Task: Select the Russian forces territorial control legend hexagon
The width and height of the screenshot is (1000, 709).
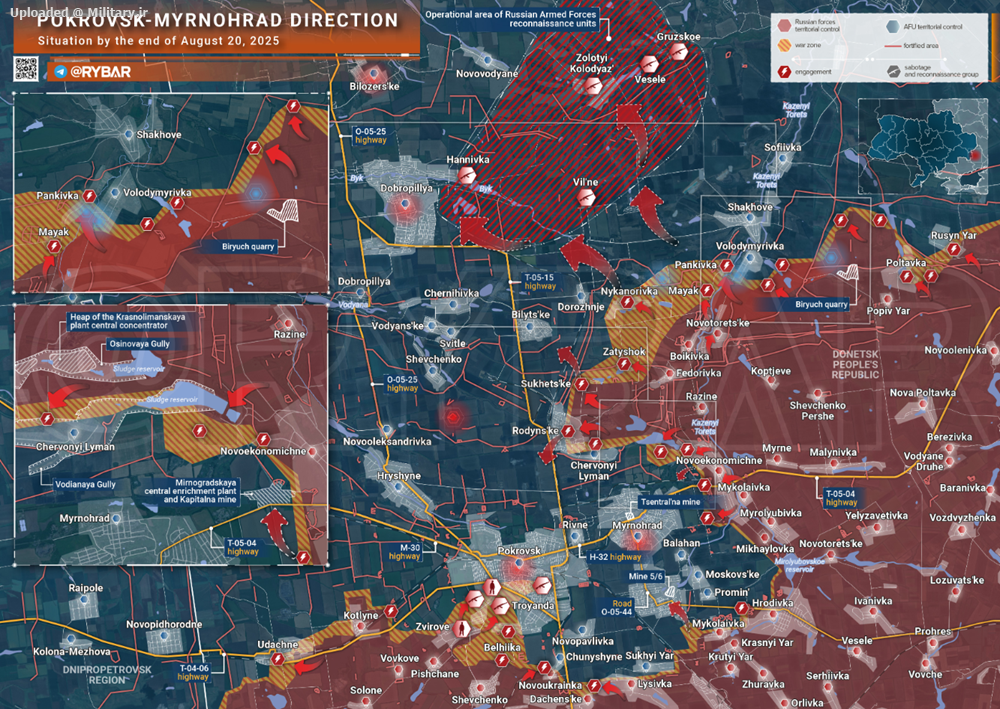Action: 784,26
